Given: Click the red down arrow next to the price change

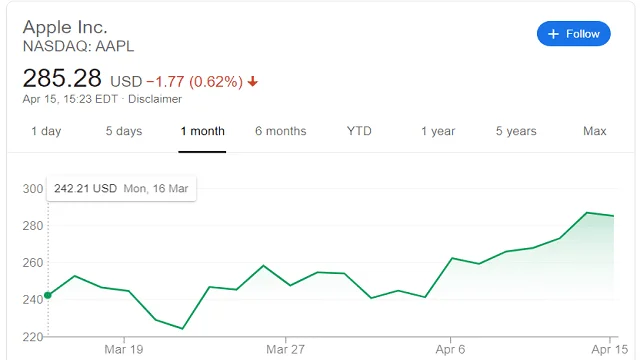Looking at the screenshot, I should pos(253,81).
